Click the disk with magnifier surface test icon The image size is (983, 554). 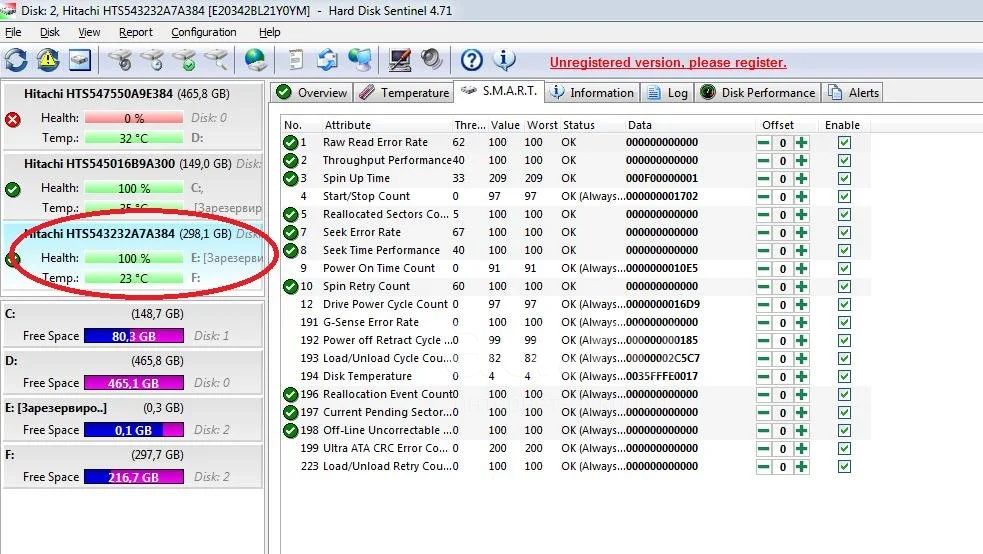(216, 60)
